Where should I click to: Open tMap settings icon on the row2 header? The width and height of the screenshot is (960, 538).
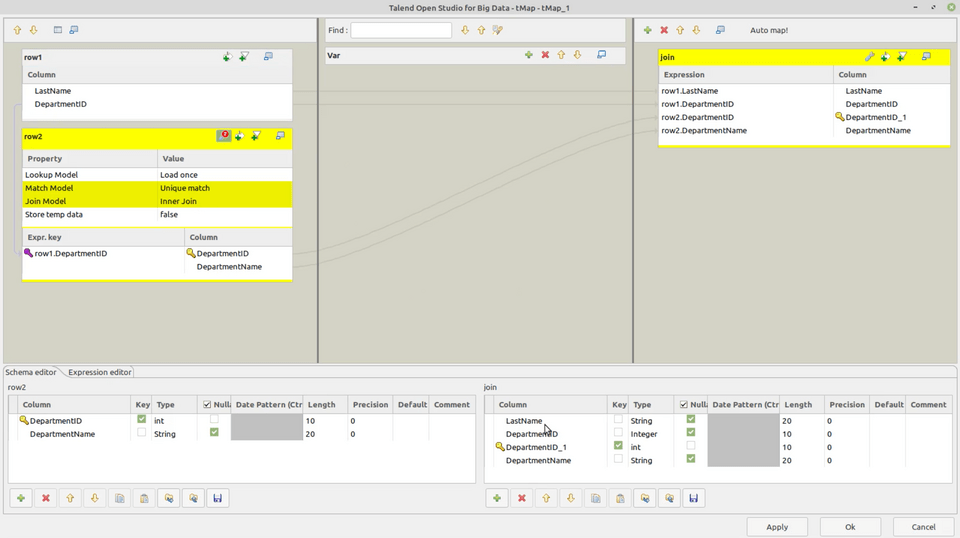tap(223, 136)
